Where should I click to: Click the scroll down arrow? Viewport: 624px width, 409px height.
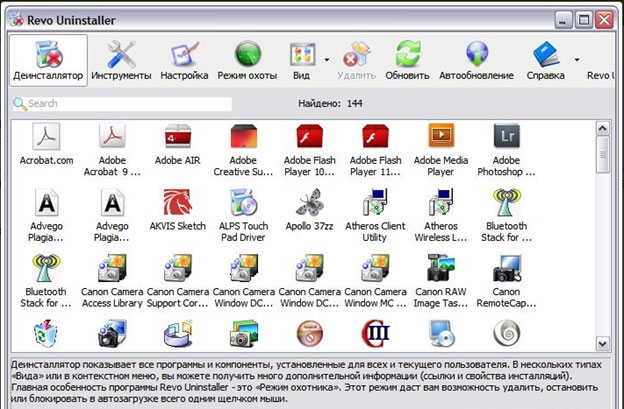(x=603, y=344)
